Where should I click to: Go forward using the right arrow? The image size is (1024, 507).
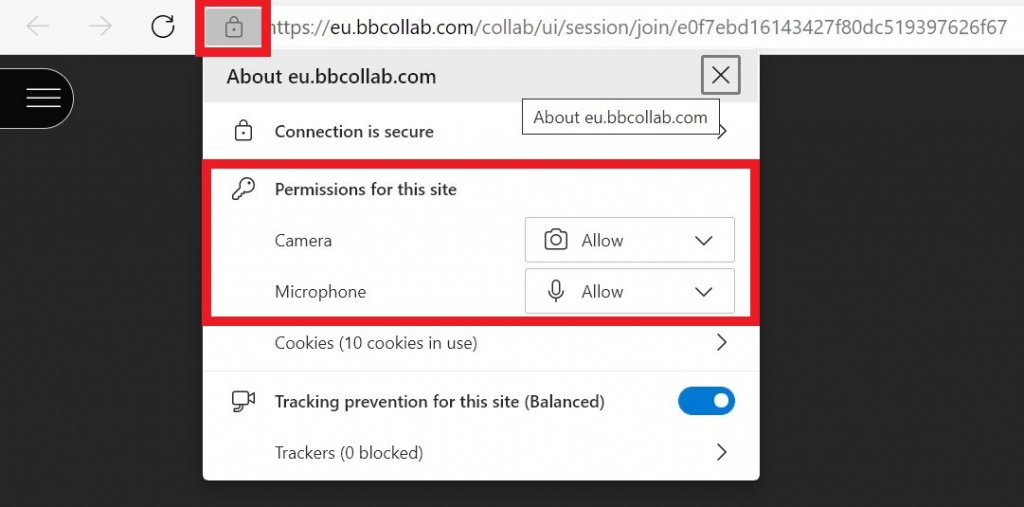point(101,27)
